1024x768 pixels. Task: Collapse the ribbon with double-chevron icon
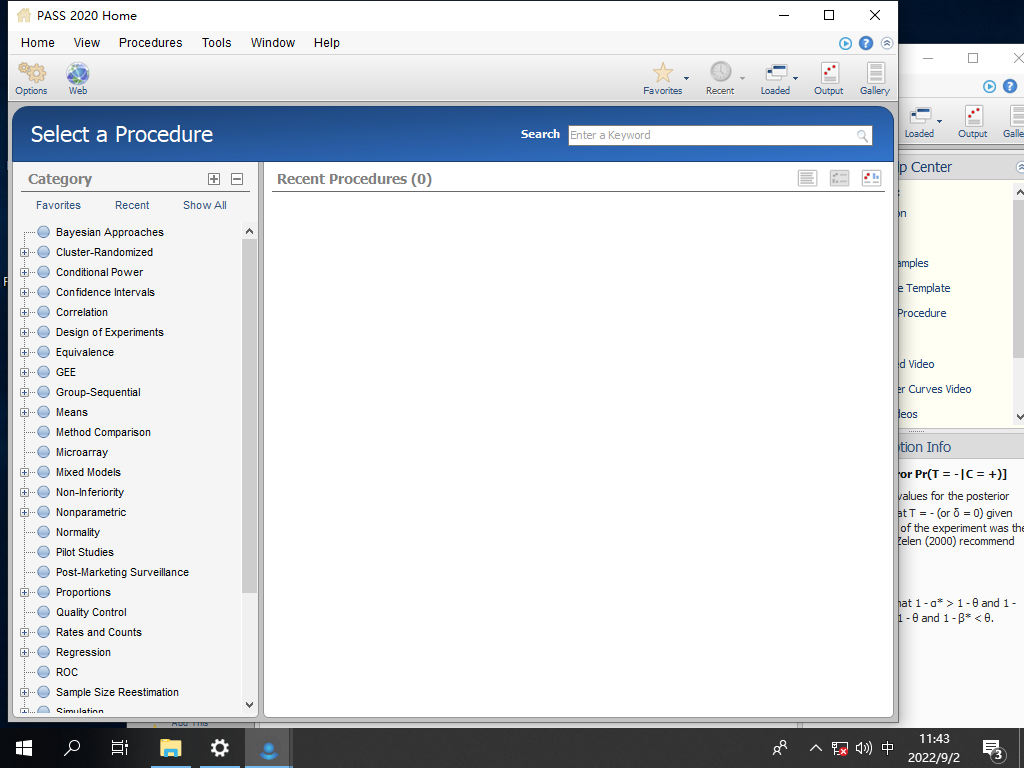pos(887,43)
